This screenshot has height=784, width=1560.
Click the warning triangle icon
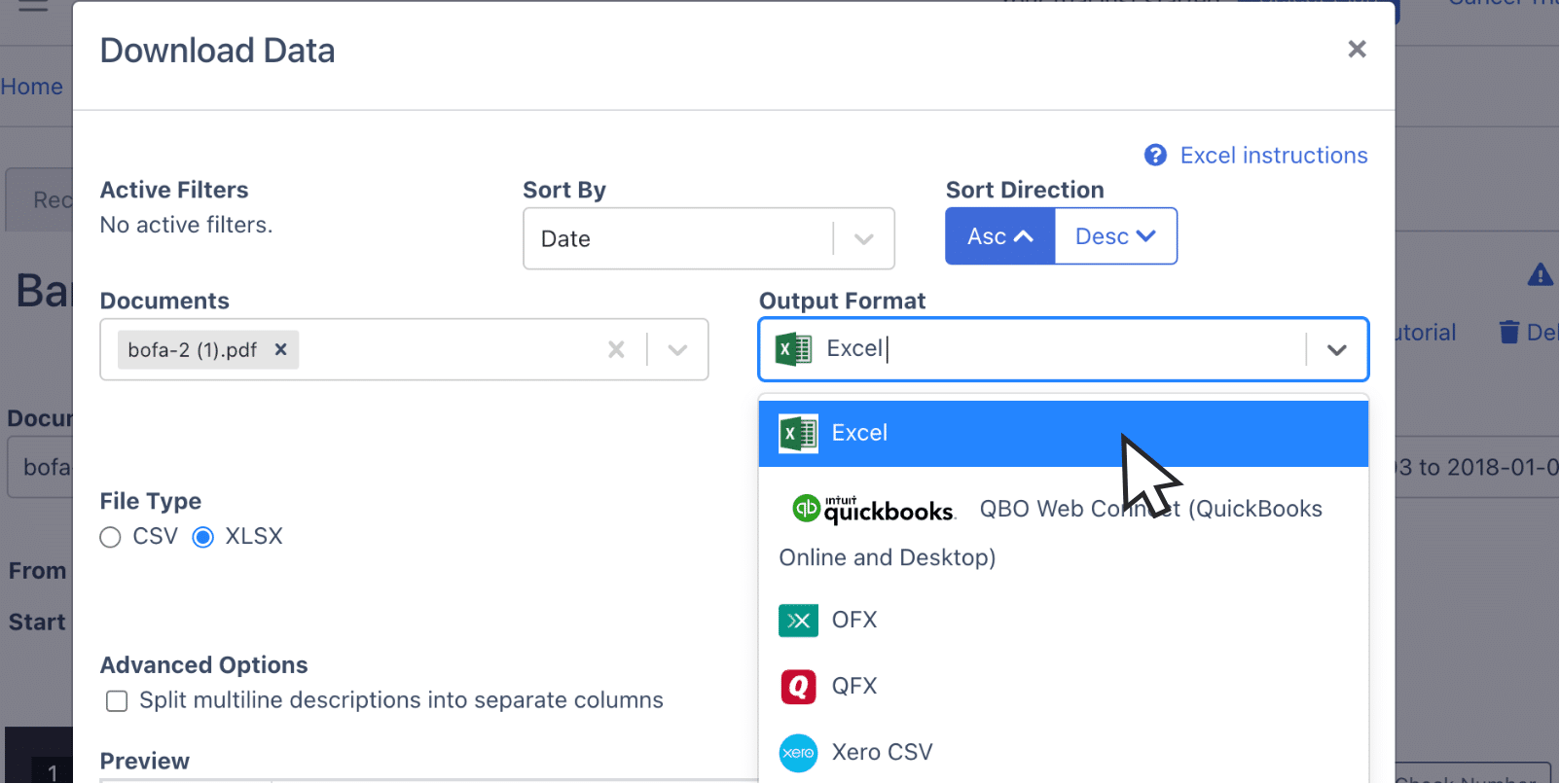pos(1540,275)
